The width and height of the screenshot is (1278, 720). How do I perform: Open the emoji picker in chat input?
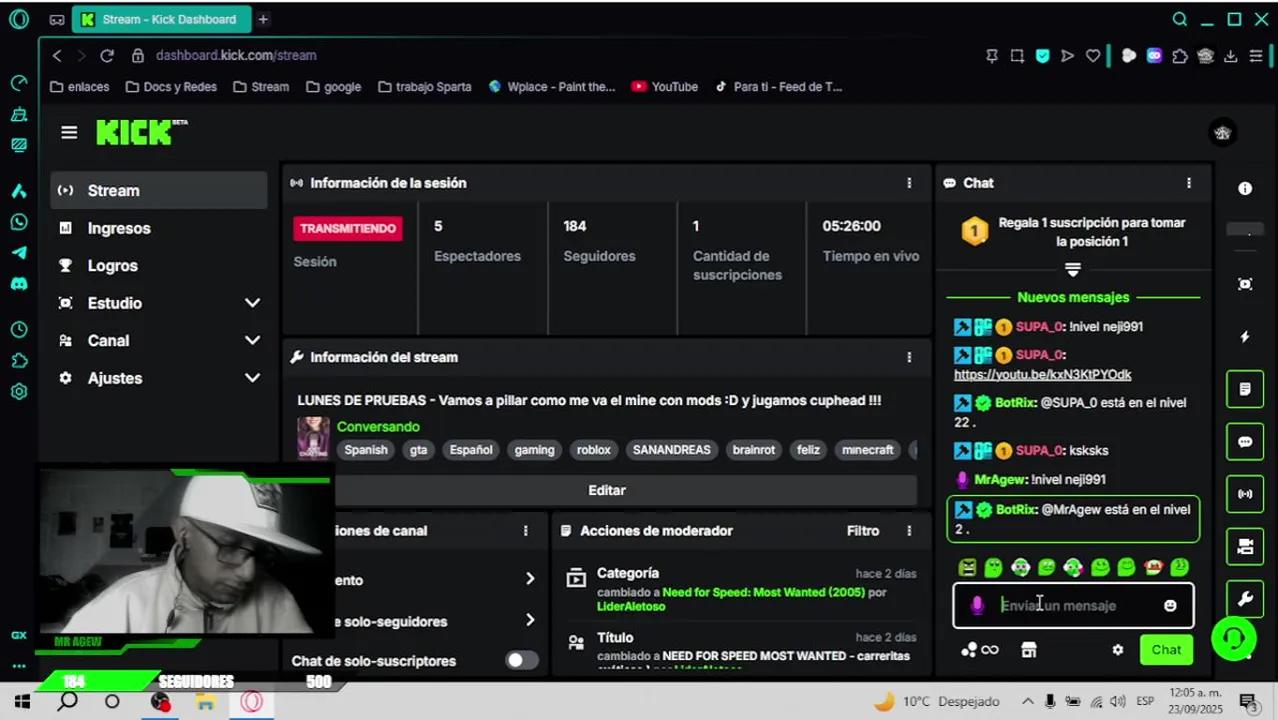1170,605
